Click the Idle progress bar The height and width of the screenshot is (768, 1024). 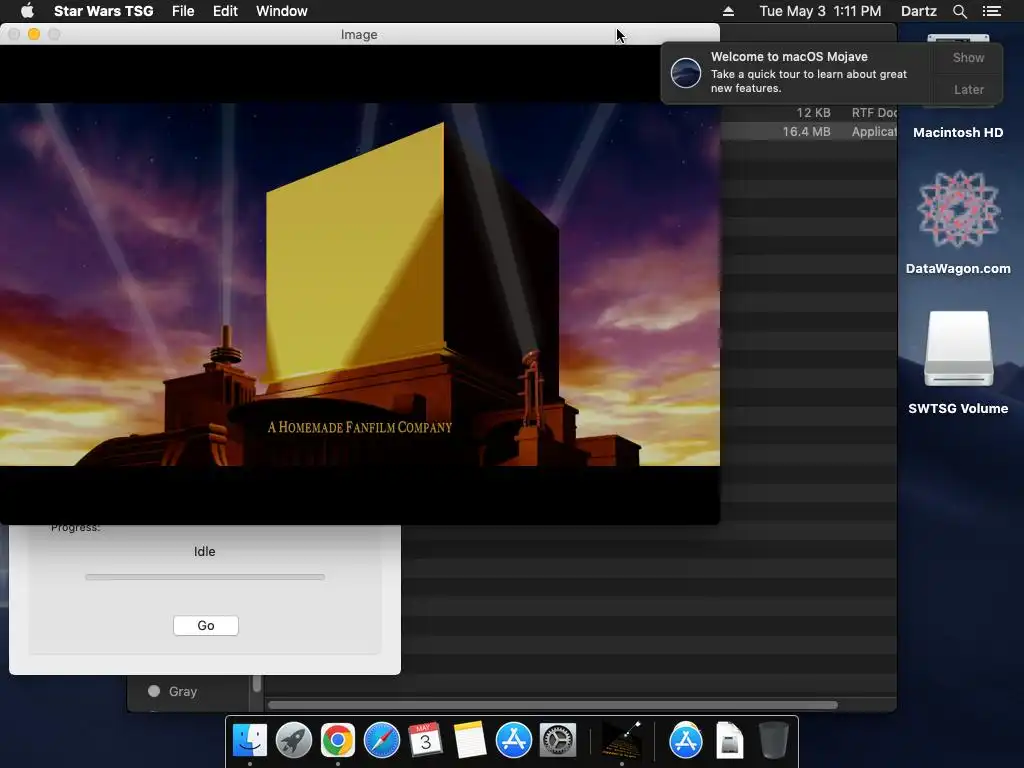205,577
